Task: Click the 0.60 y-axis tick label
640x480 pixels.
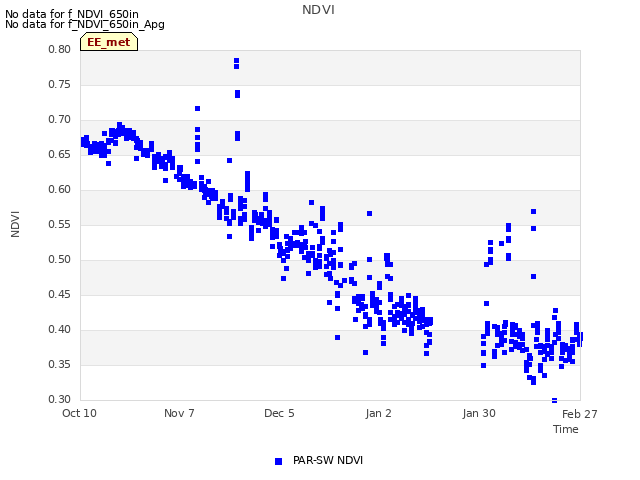Action: pos(60,189)
